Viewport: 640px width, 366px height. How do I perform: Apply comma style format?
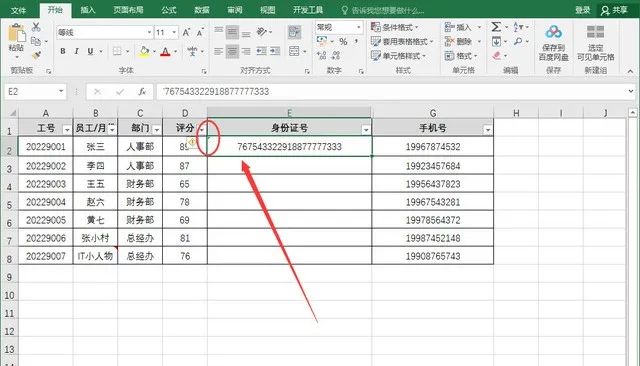point(356,42)
